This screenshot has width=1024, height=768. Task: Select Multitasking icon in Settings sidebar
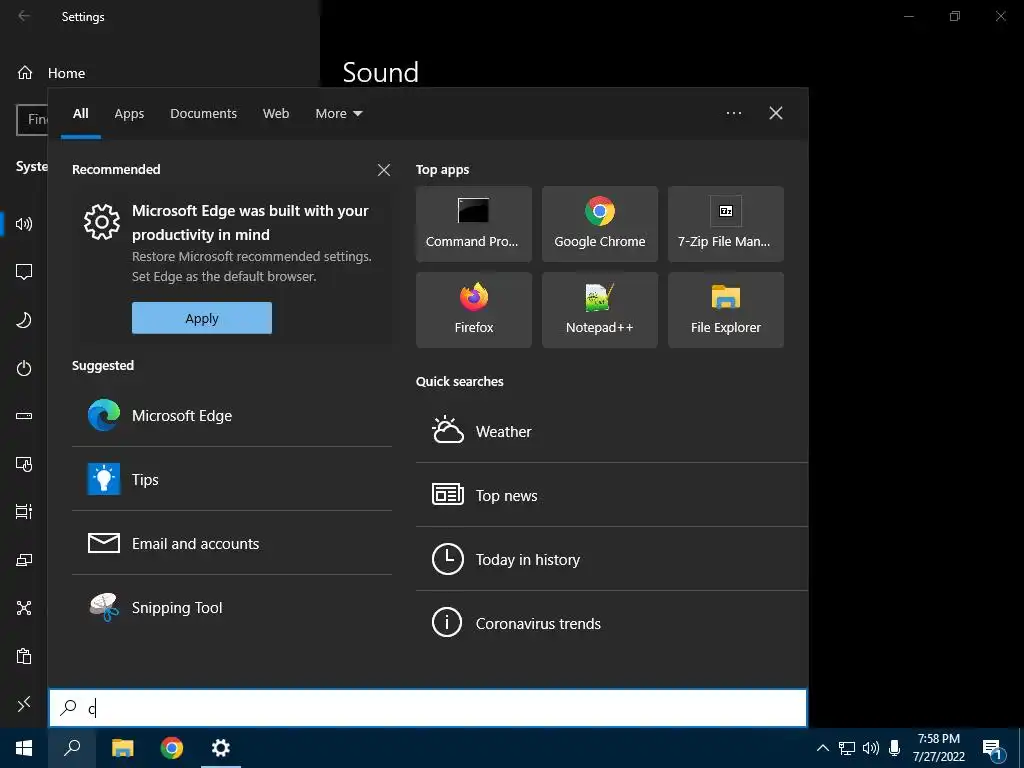click(24, 512)
